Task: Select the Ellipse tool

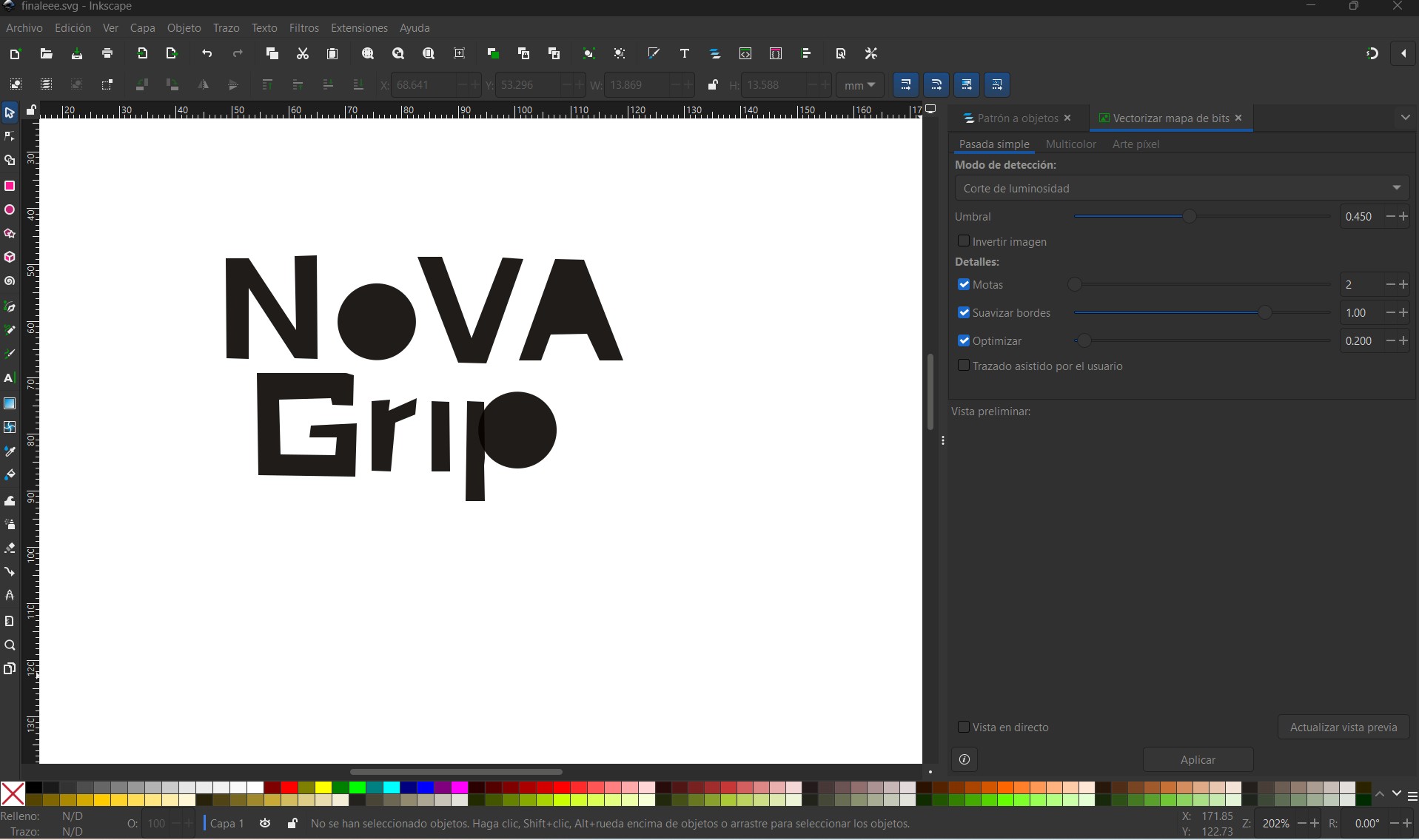Action: click(10, 210)
